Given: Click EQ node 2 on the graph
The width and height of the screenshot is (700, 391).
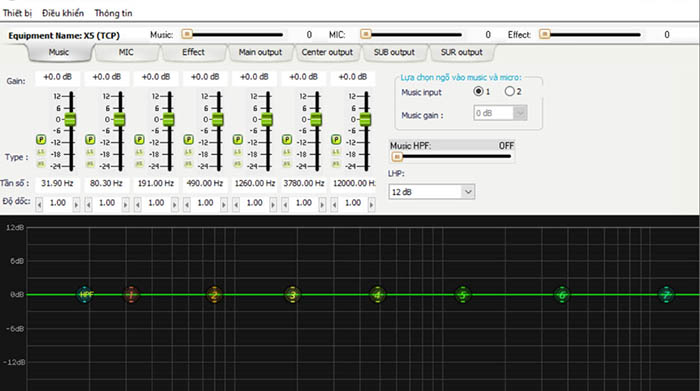Looking at the screenshot, I should coord(214,295).
